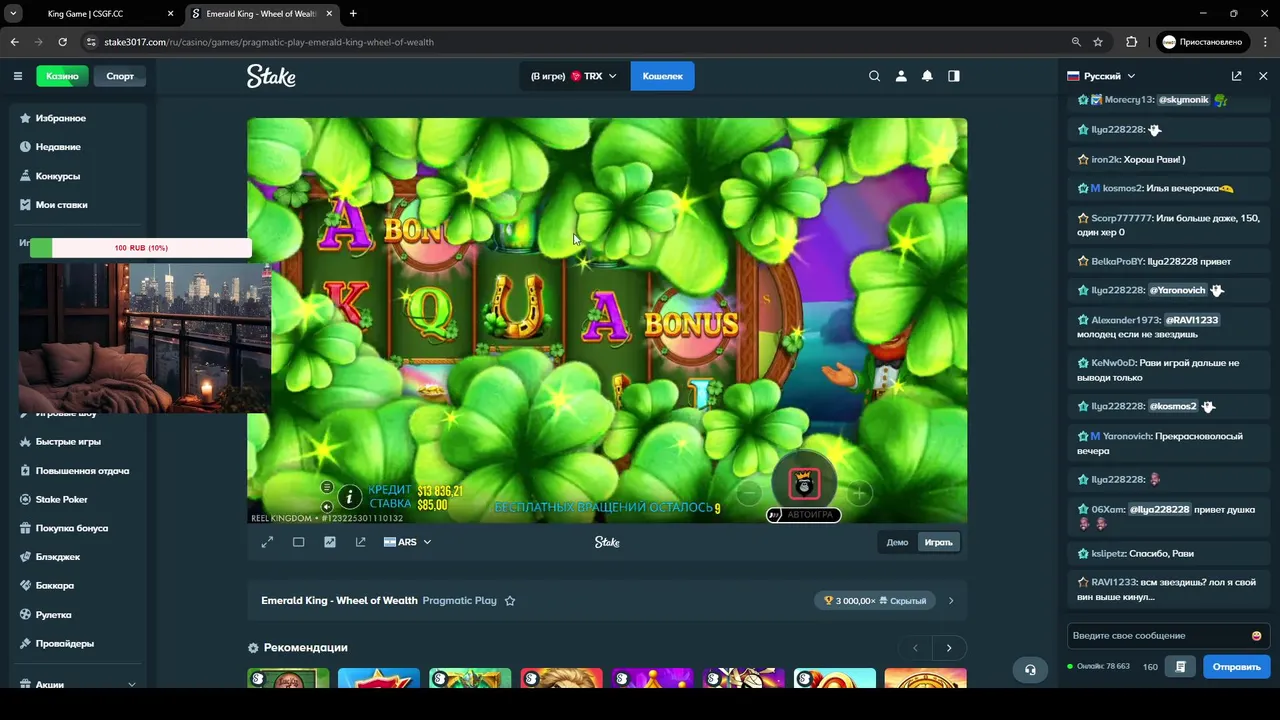1280x720 pixels.
Task: Pop out chat into new window
Action: [1237, 76]
